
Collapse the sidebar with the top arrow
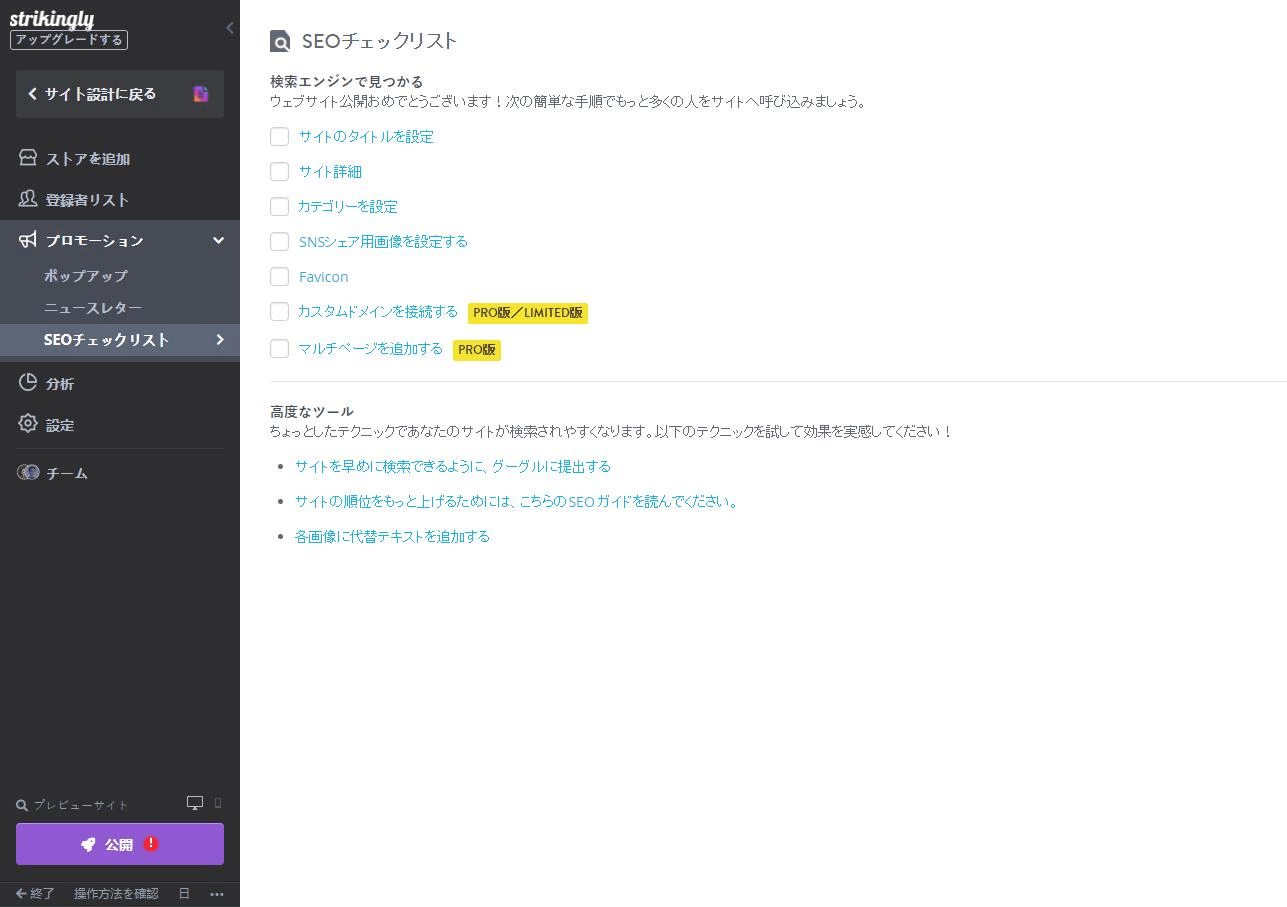tap(230, 28)
